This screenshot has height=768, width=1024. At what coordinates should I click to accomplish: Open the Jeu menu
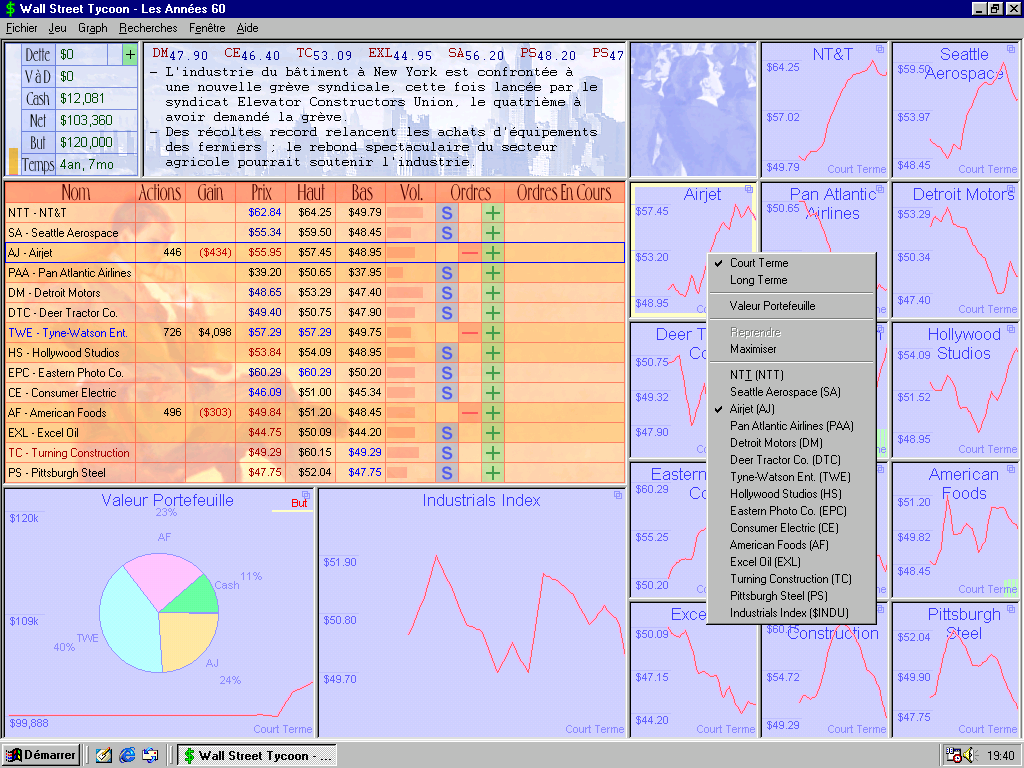(57, 28)
